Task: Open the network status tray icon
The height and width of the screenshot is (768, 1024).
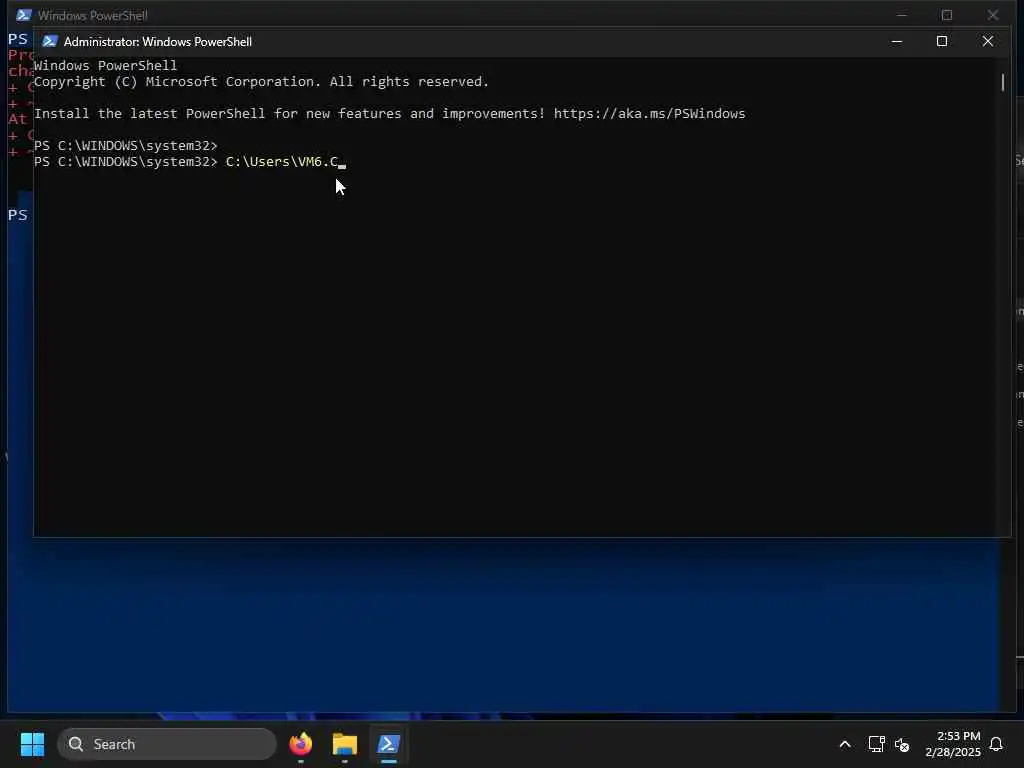Action: click(x=876, y=744)
